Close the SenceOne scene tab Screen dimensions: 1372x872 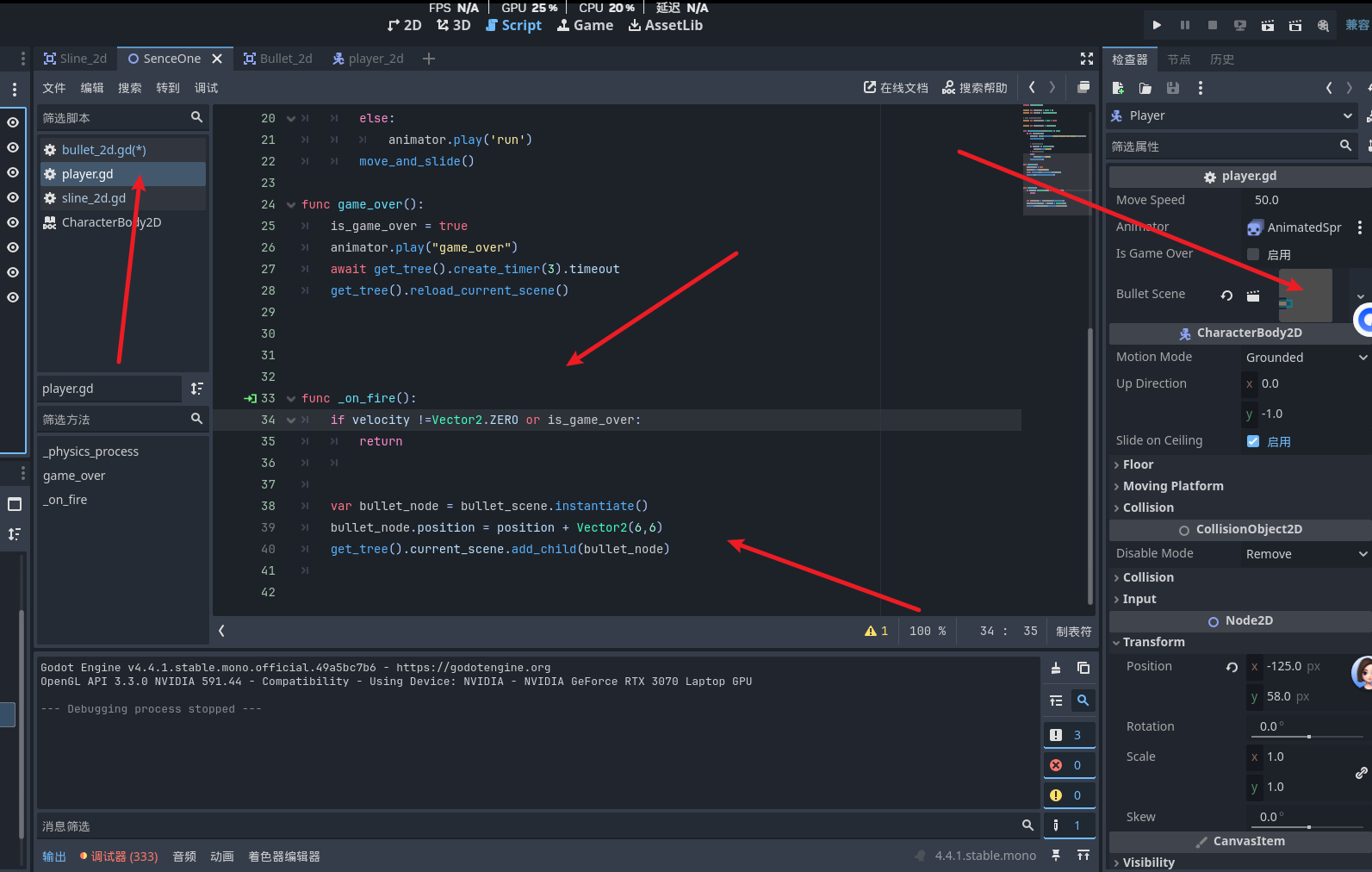(217, 59)
